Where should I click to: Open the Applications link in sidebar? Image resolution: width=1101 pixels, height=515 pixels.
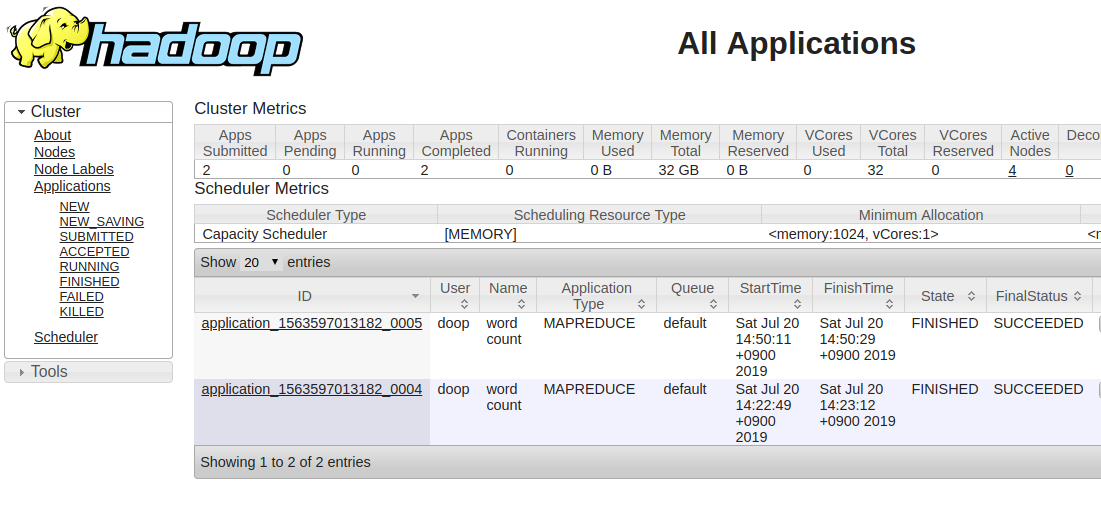[72, 186]
